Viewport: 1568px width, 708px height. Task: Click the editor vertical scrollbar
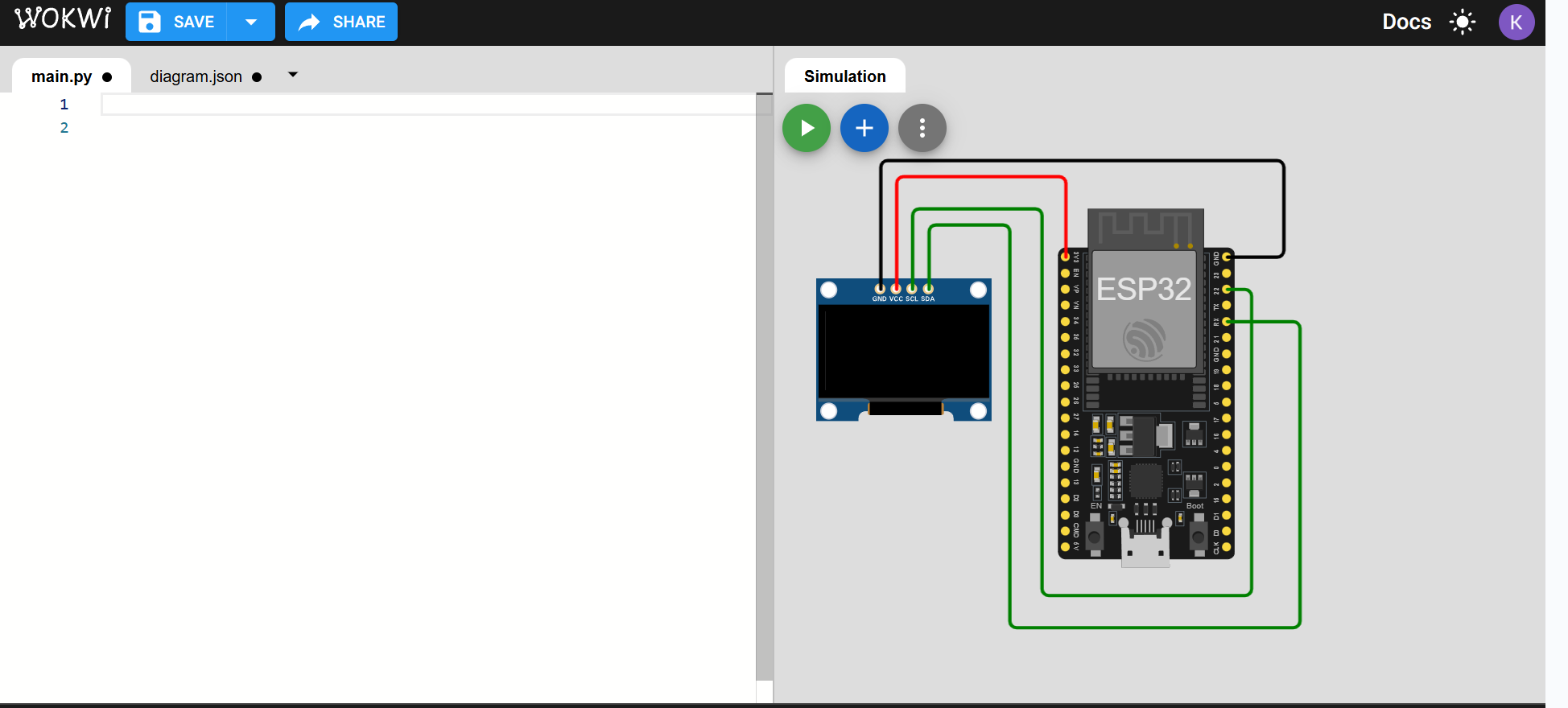(x=765, y=386)
